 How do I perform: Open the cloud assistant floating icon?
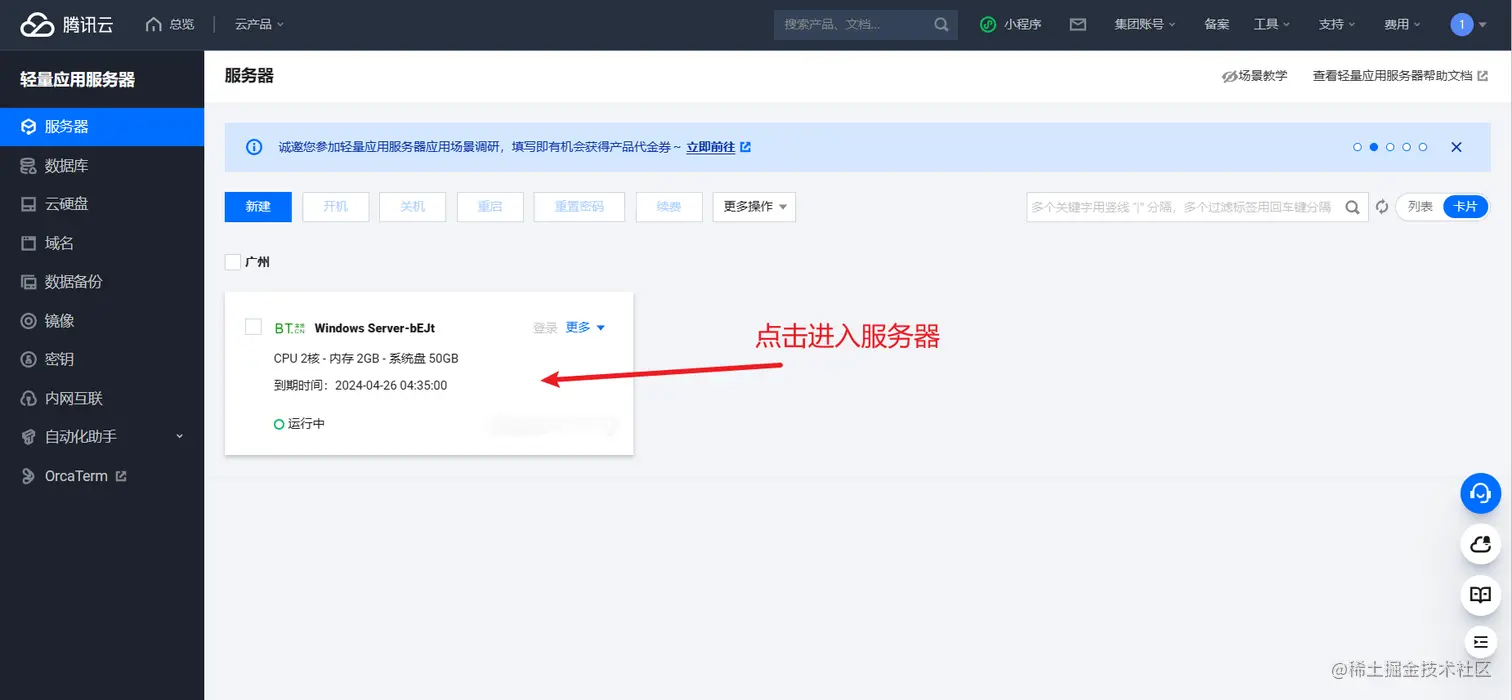tap(1480, 545)
